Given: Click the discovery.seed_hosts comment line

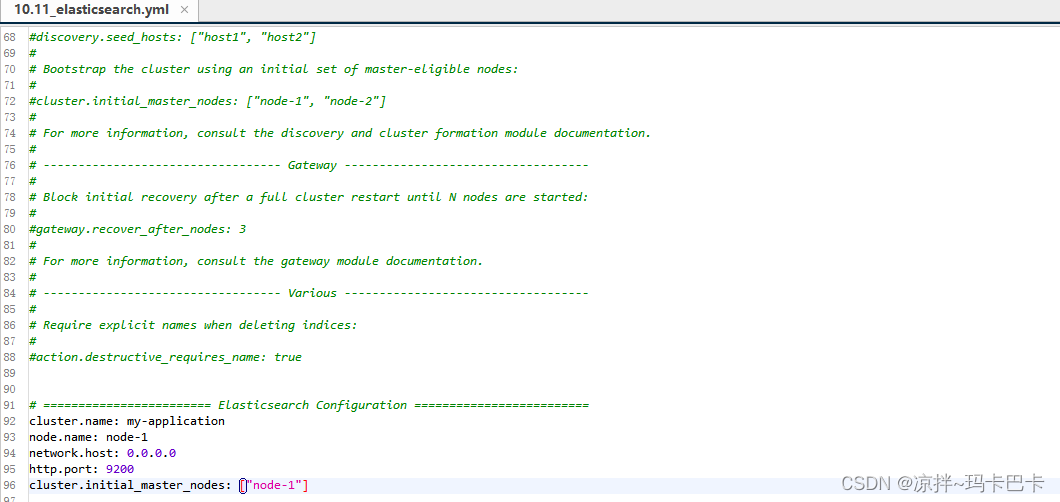Looking at the screenshot, I should 172,36.
